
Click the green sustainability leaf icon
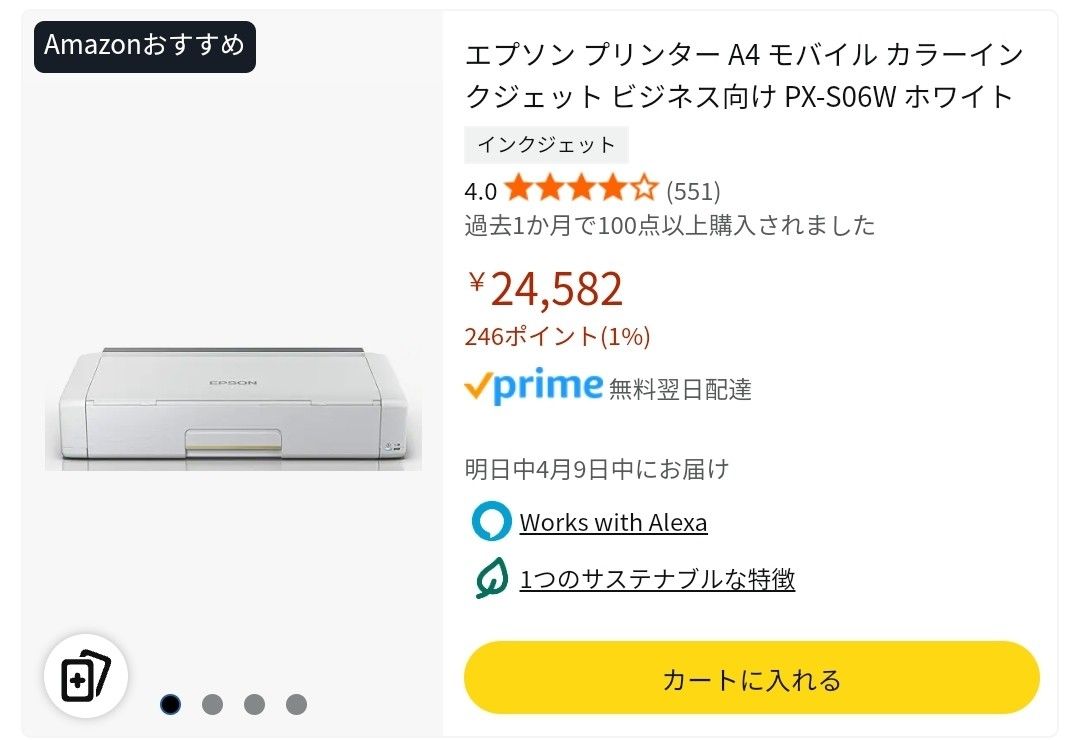point(491,579)
